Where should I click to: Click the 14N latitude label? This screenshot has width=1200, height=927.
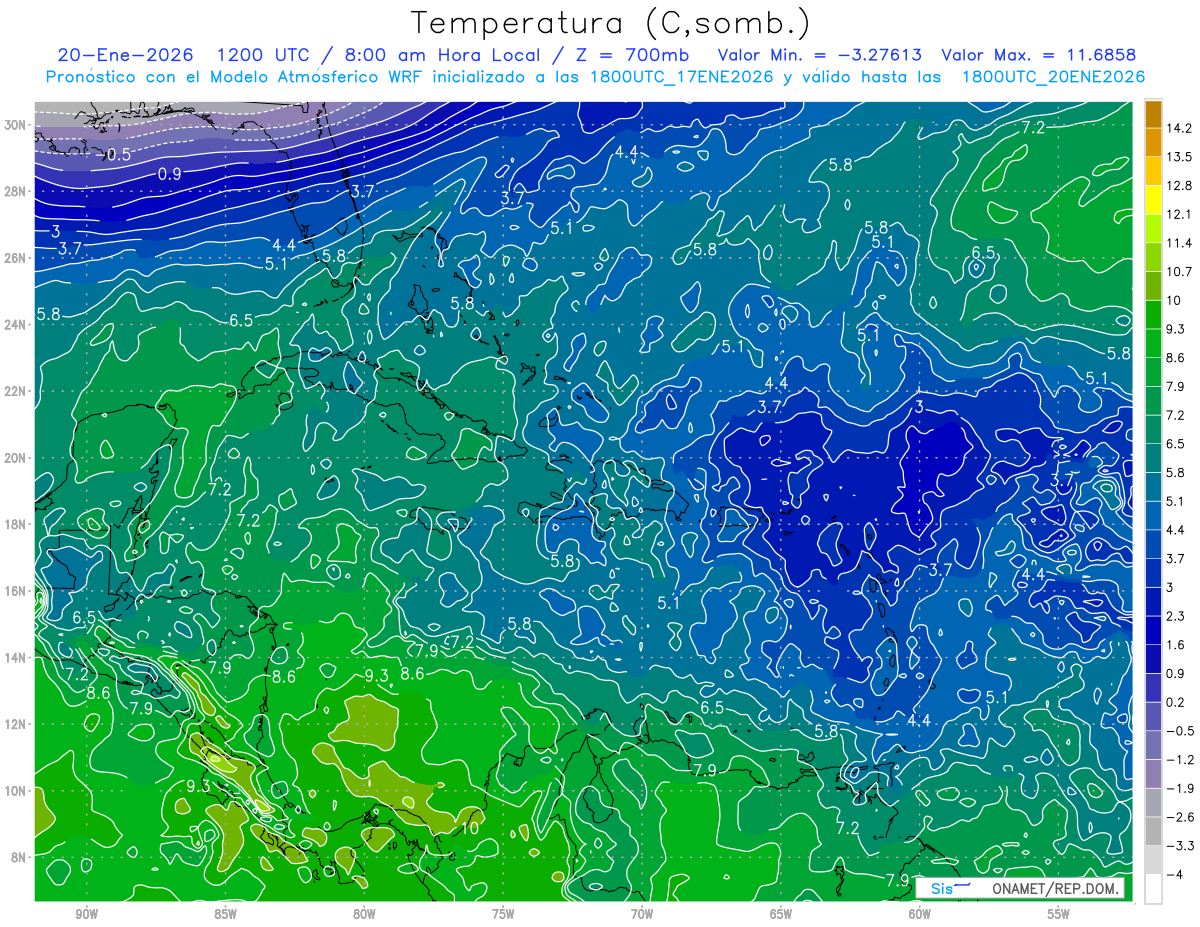point(17,657)
